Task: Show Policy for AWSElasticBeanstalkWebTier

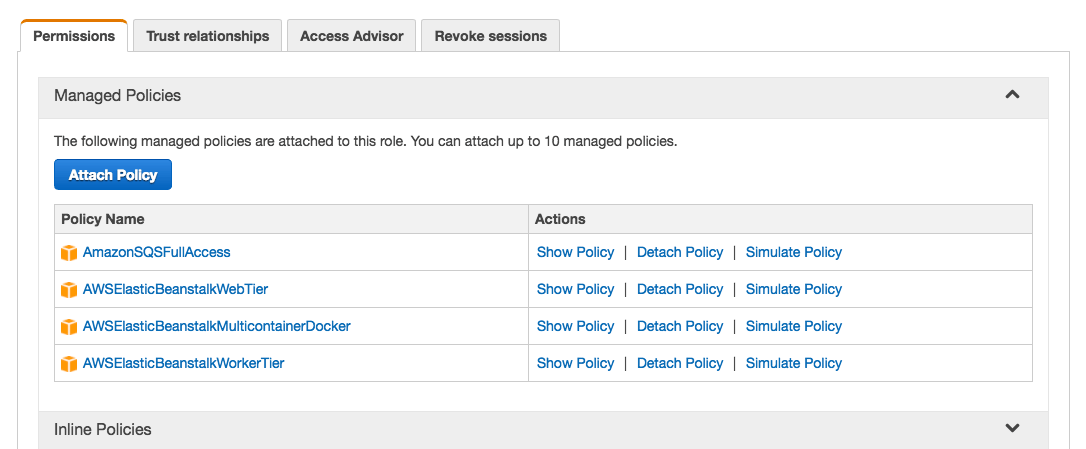Action: click(x=575, y=289)
